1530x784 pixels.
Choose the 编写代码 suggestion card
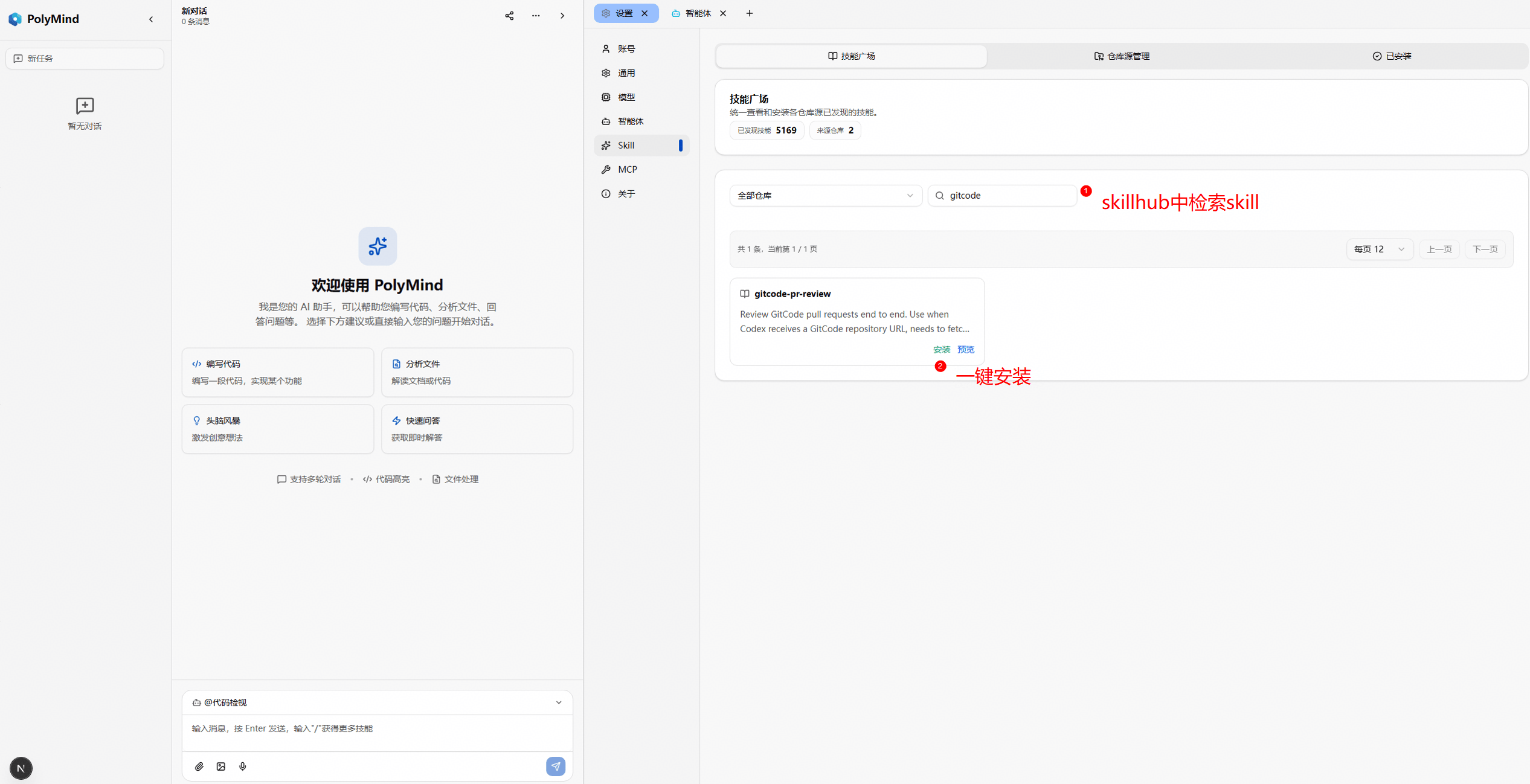point(278,372)
